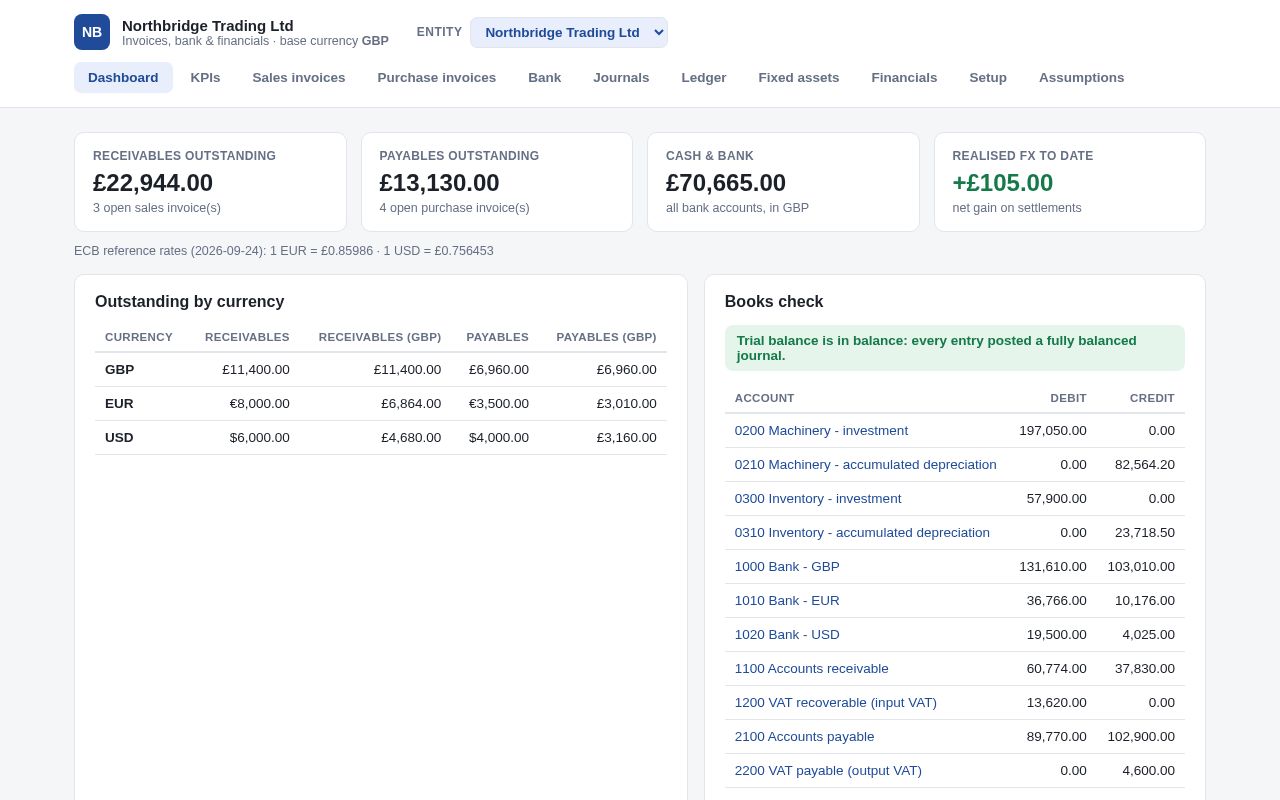Open 1200 VAT recoverable (input VAT) account
Screen dimensions: 1280x800
click(836, 703)
